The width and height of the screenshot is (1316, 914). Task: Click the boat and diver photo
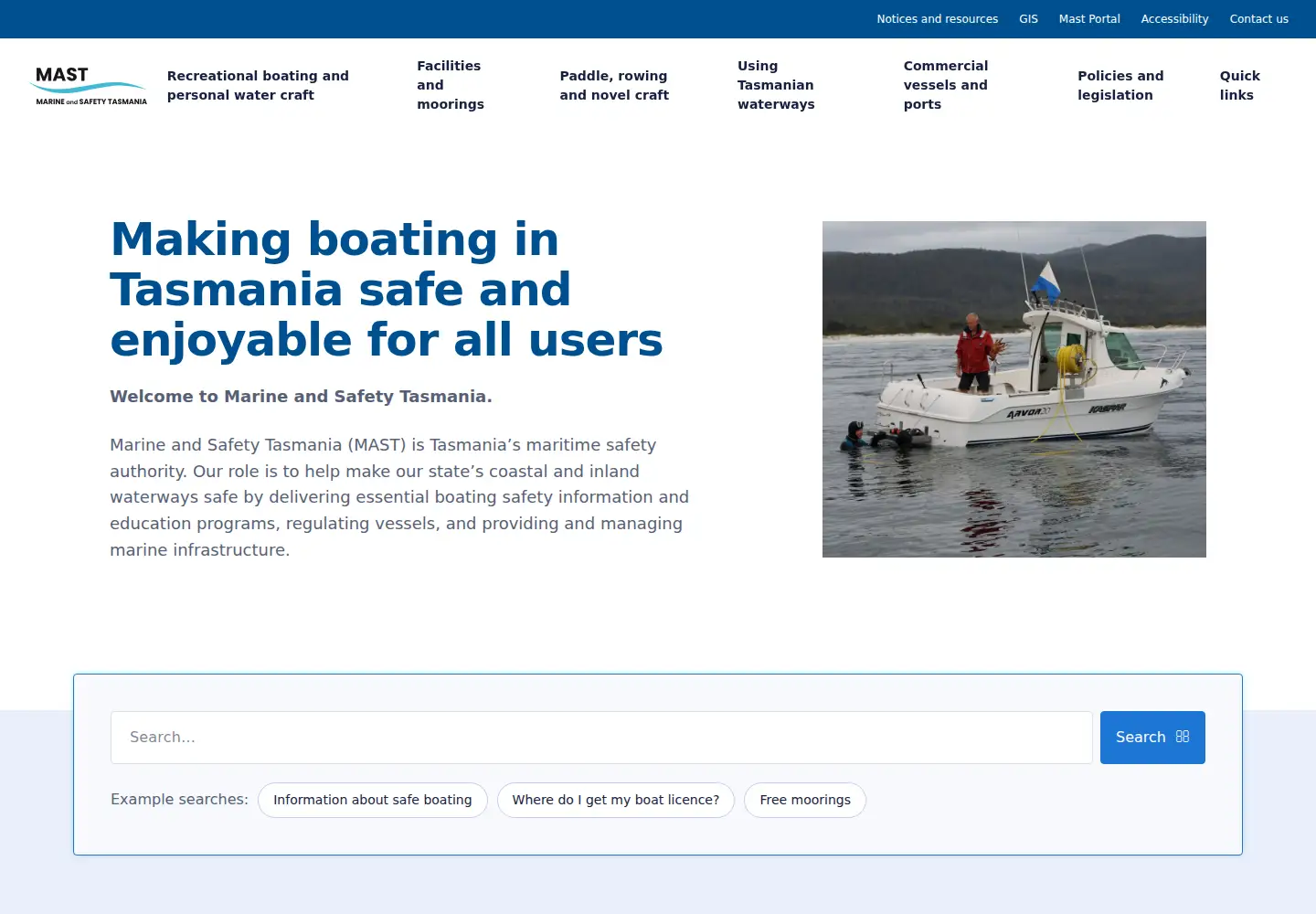1014,389
